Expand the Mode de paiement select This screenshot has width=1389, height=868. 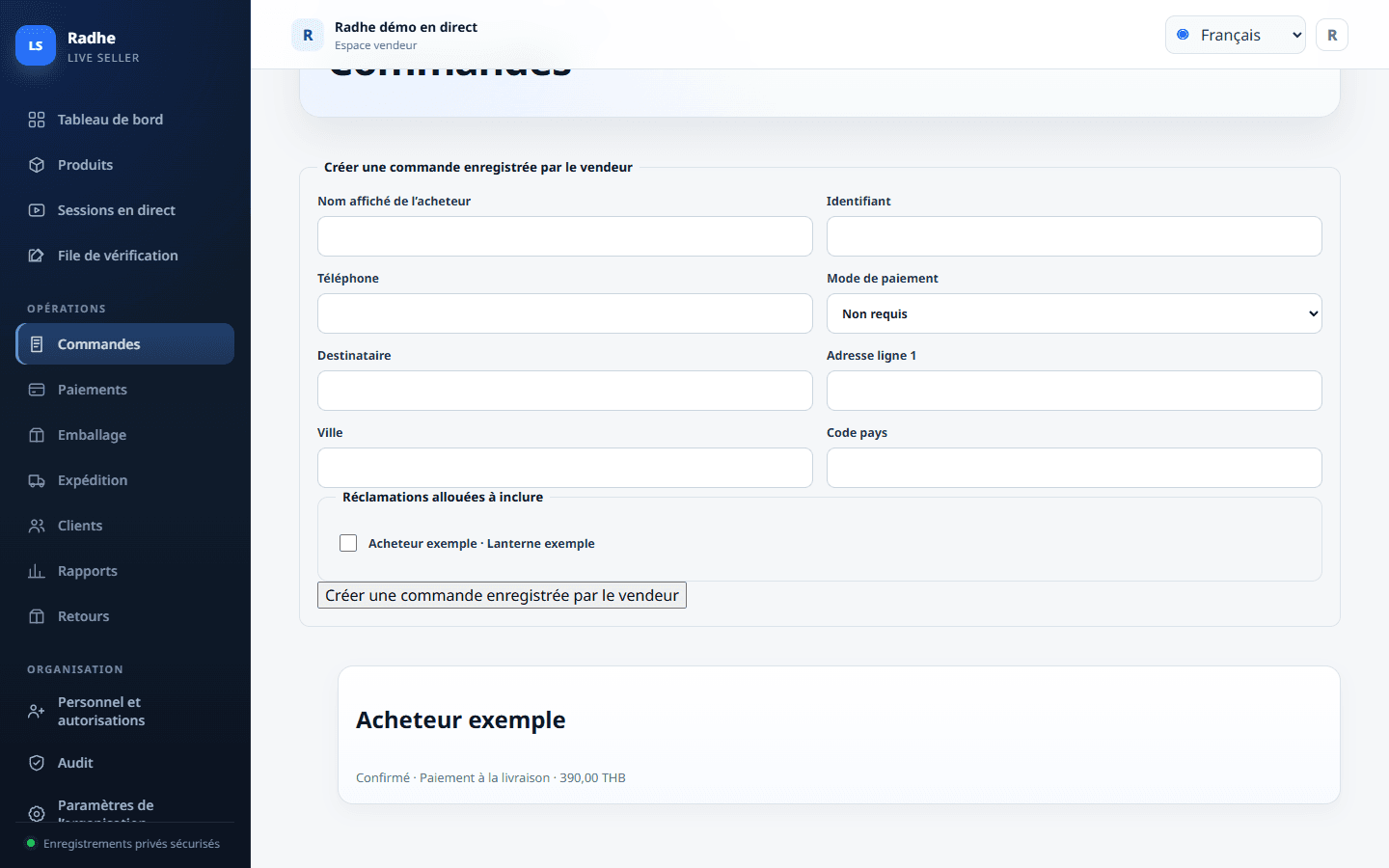click(x=1074, y=313)
